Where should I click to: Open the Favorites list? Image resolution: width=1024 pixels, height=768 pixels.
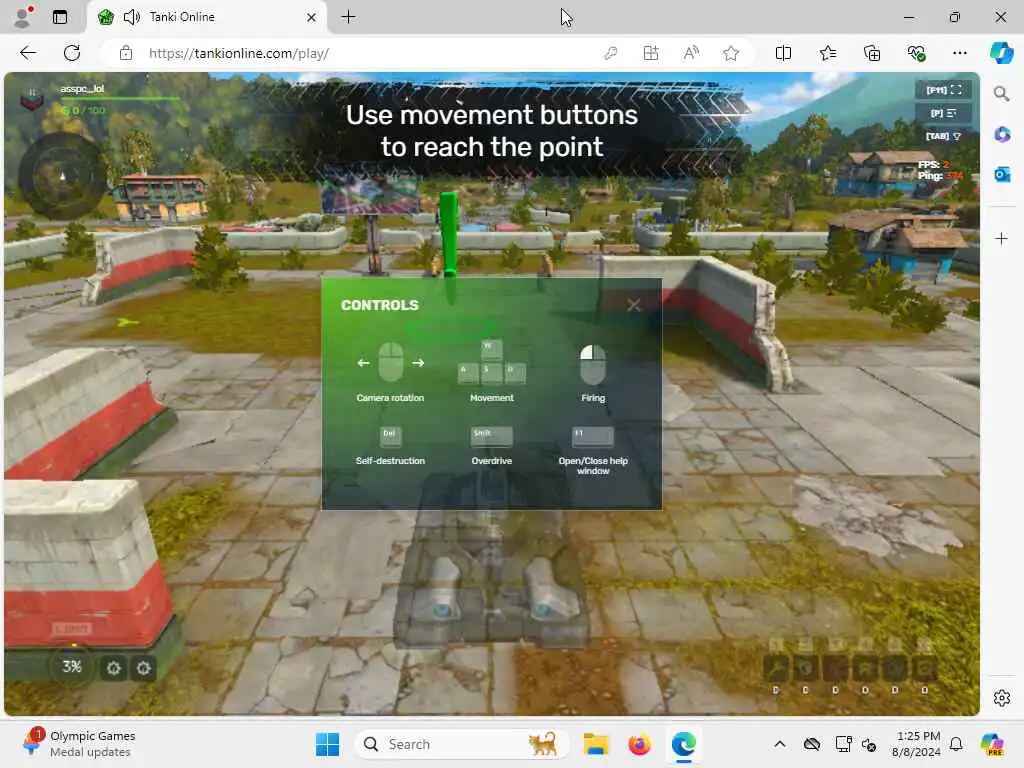click(x=827, y=53)
